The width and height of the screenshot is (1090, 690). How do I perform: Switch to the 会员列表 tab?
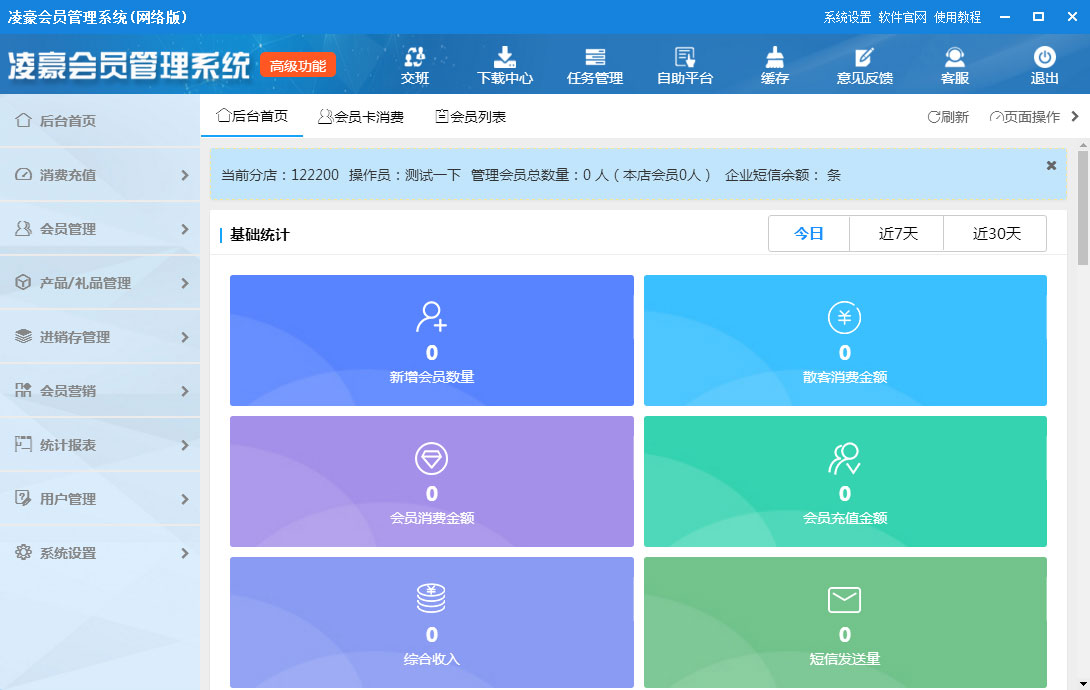click(471, 117)
